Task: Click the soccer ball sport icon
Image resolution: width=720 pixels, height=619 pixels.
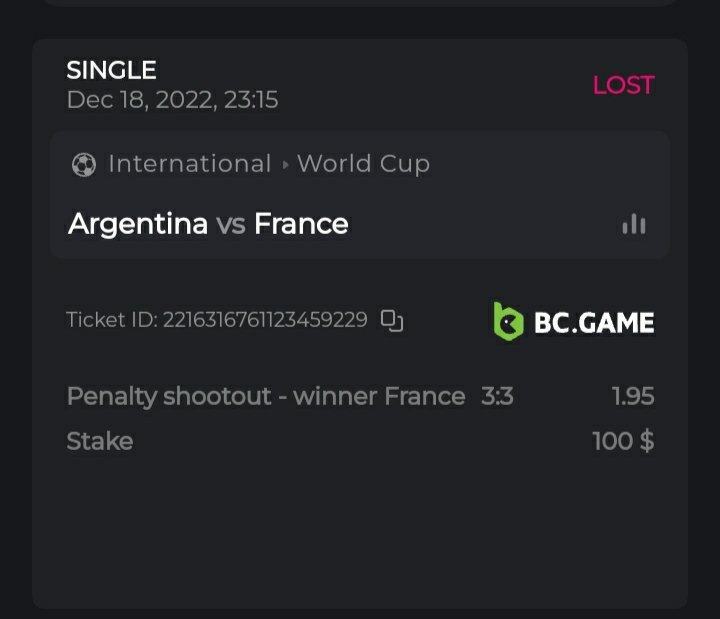Action: 84,165
